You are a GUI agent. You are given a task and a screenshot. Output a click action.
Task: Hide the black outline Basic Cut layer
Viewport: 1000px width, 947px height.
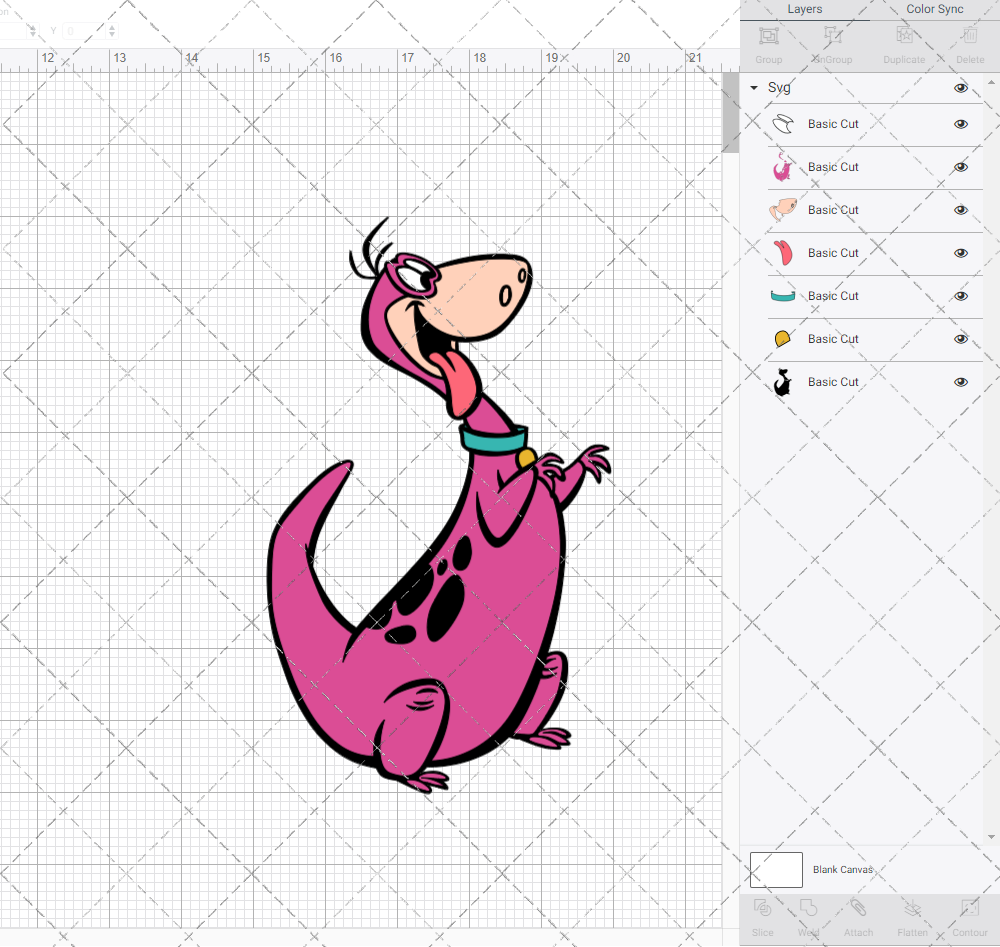[x=961, y=382]
